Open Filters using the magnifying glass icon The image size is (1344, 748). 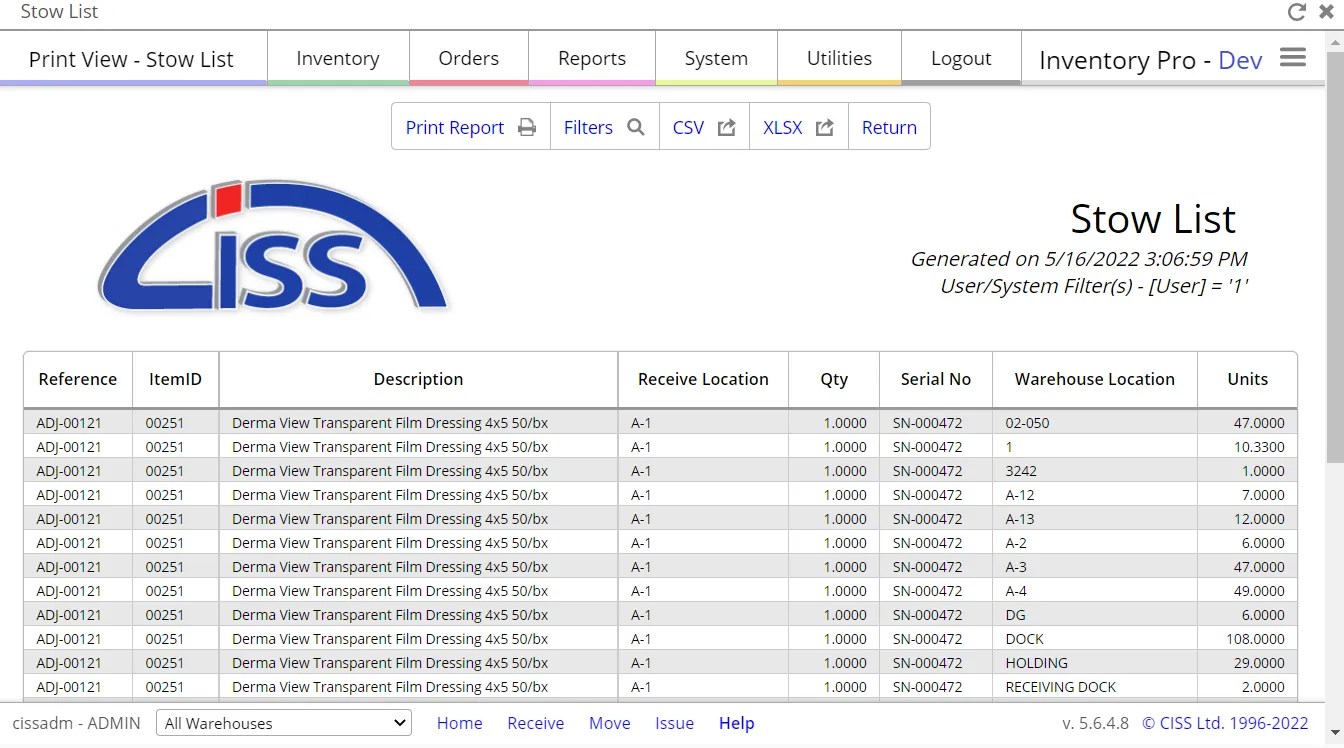pyautogui.click(x=635, y=127)
